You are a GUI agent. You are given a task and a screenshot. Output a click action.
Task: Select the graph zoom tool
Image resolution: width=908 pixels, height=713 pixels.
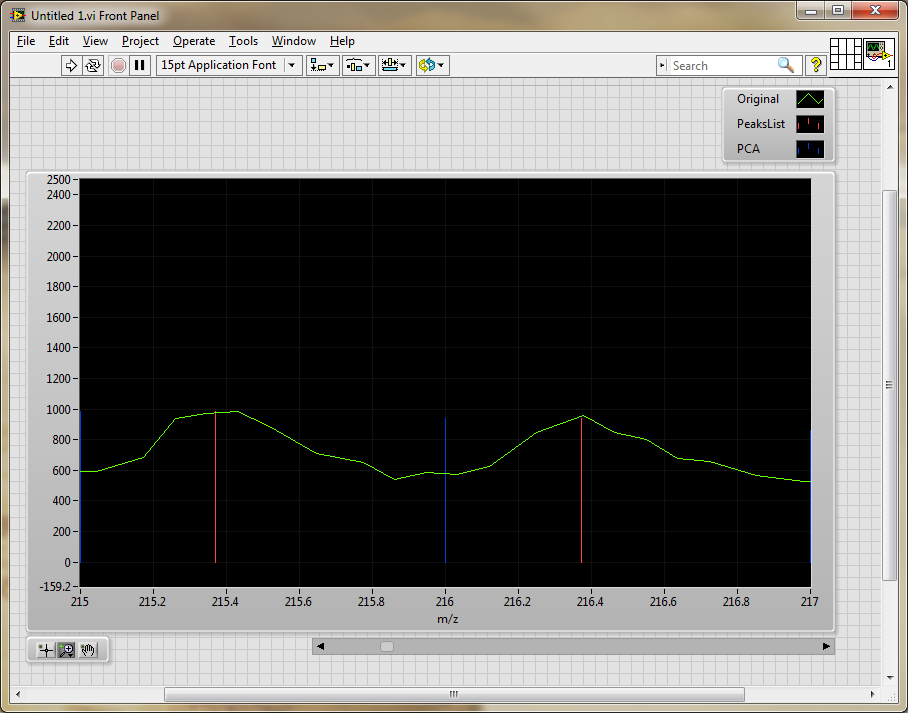tap(67, 650)
